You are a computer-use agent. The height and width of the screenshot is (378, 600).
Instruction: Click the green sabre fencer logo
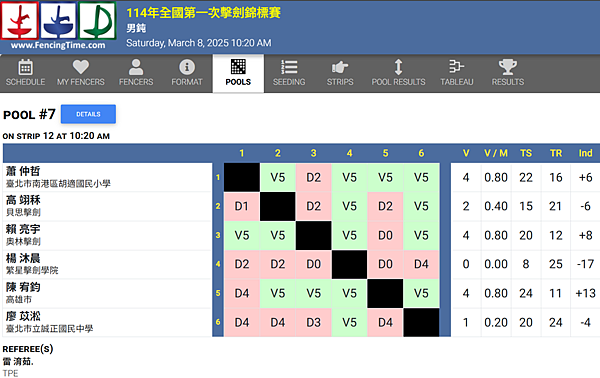97,20
